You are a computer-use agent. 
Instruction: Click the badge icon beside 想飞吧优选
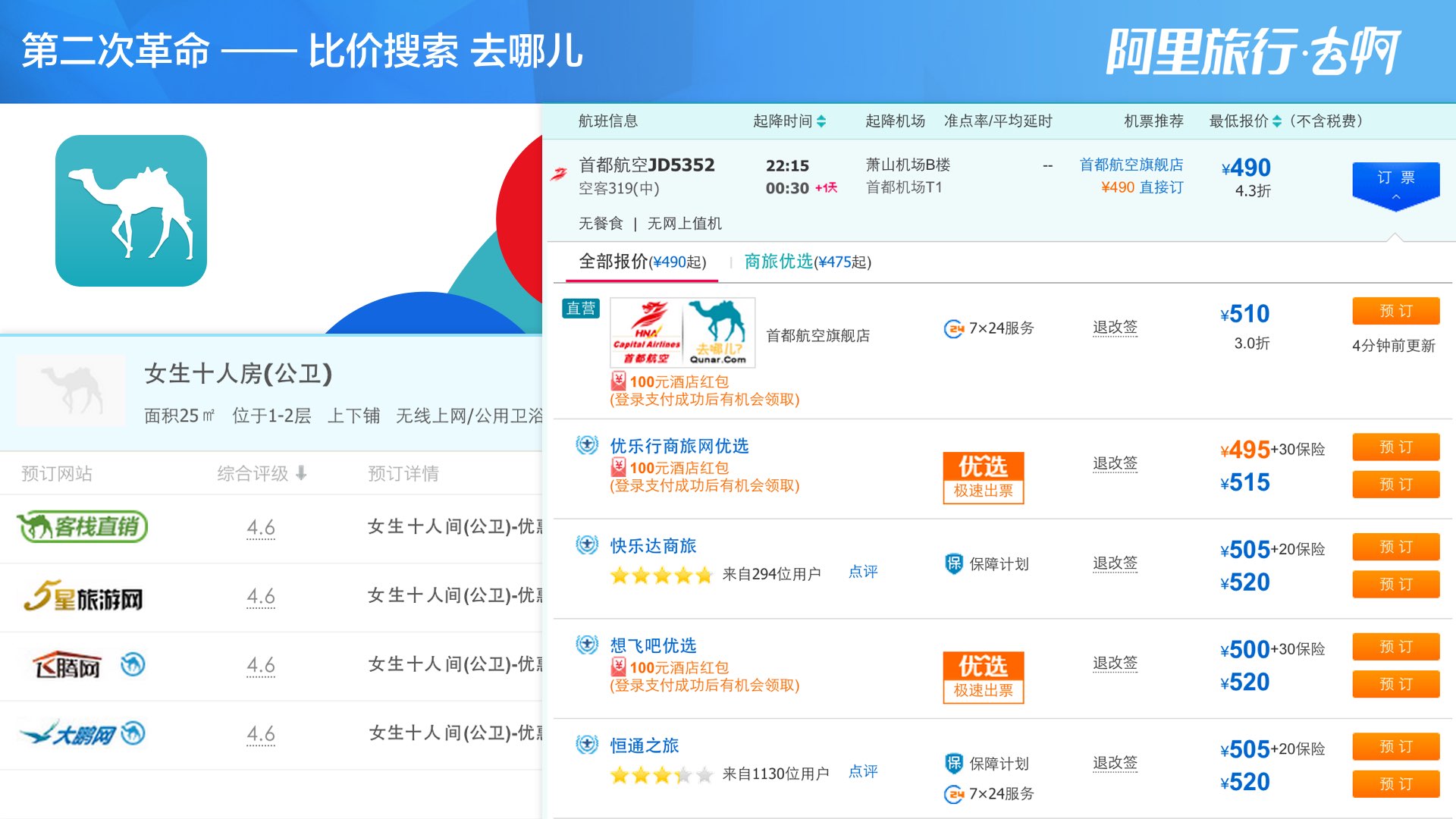pos(587,645)
